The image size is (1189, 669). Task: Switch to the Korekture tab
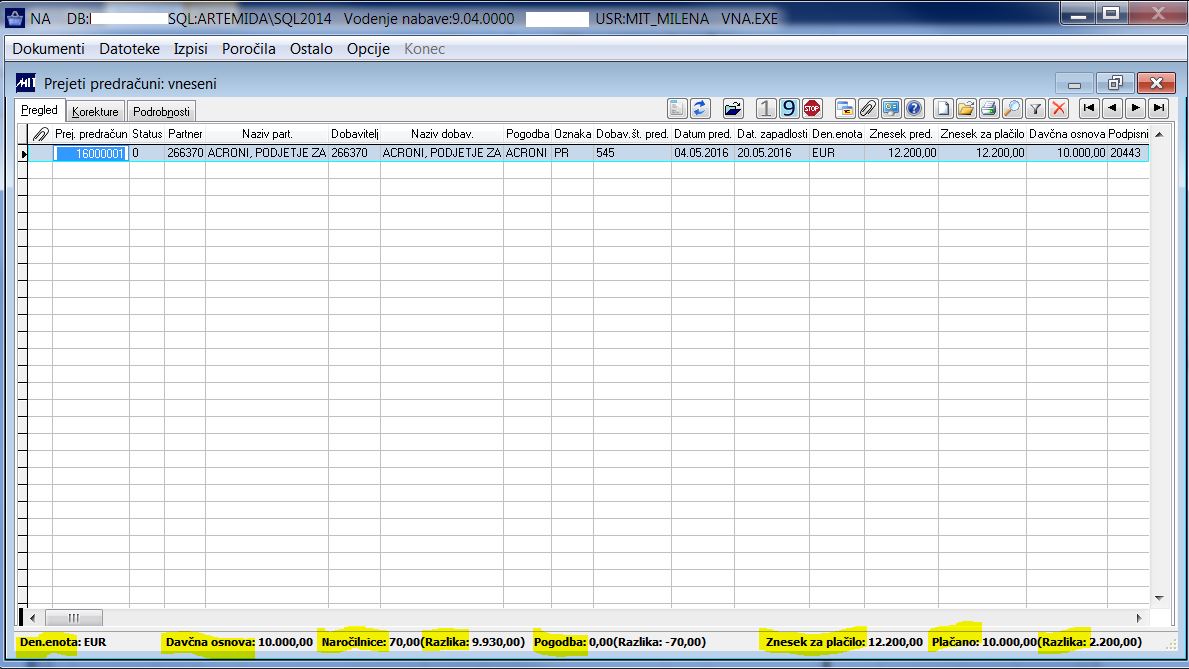(95, 112)
